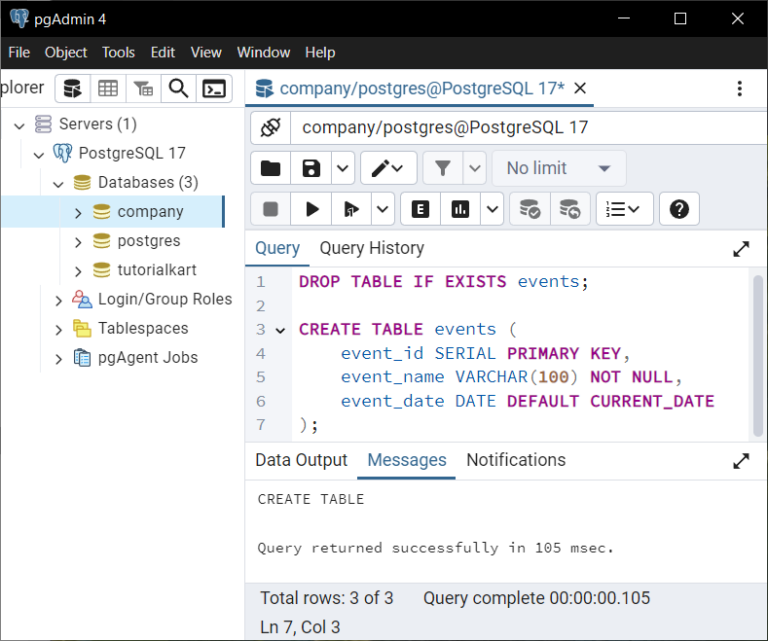Maximize the query editor with expand arrows
The image size is (768, 641).
(x=741, y=249)
